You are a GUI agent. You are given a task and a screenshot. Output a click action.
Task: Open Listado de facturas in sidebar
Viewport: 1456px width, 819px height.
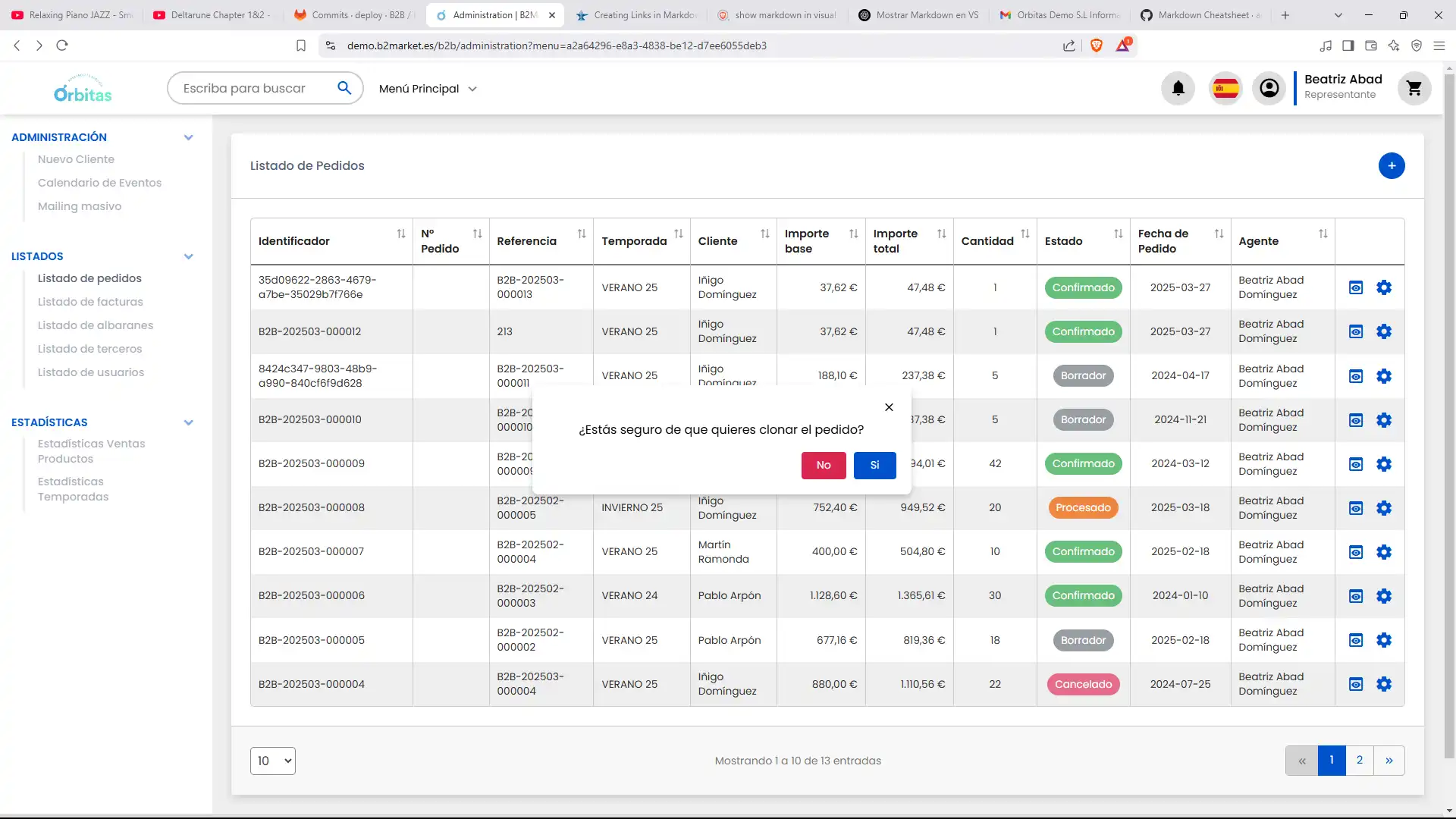pyautogui.click(x=90, y=302)
